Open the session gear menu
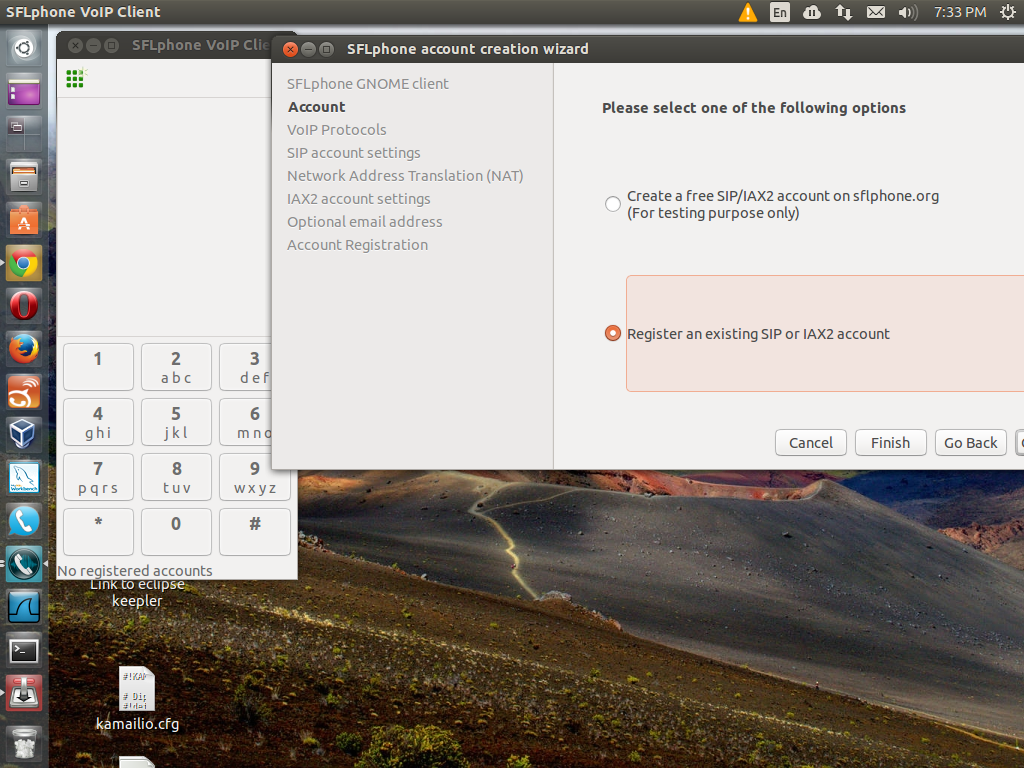The height and width of the screenshot is (768, 1024). click(x=1009, y=14)
